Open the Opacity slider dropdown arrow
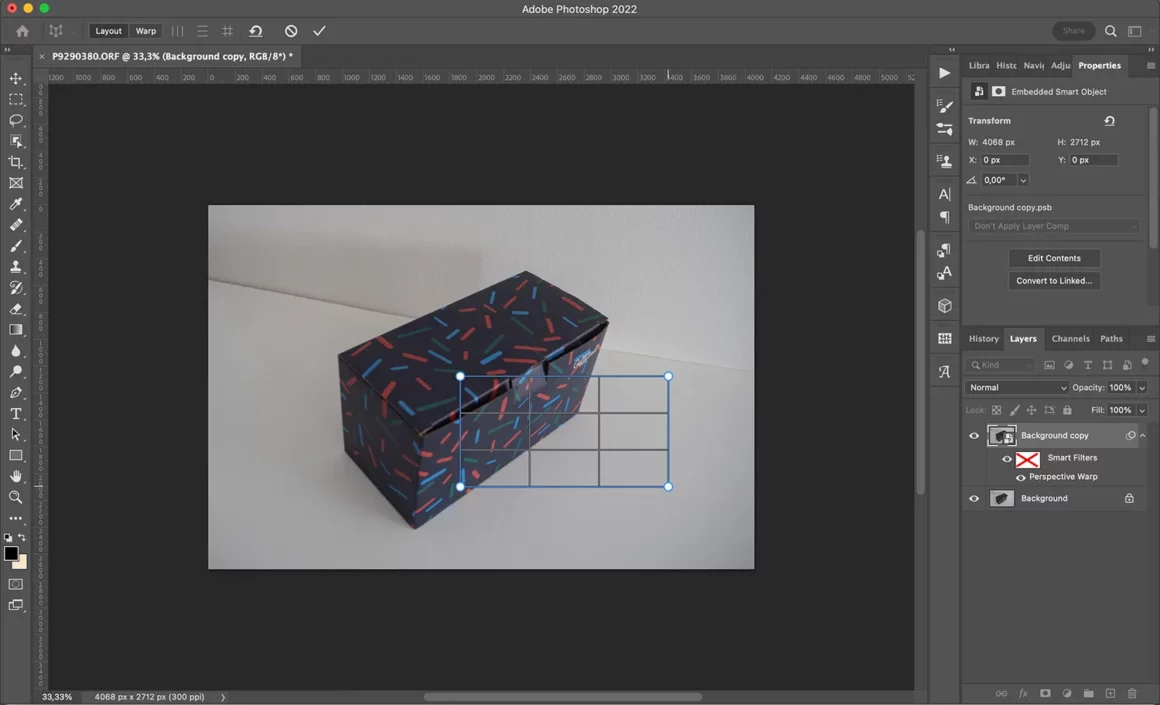Viewport: 1160px width, 705px height. [1142, 388]
